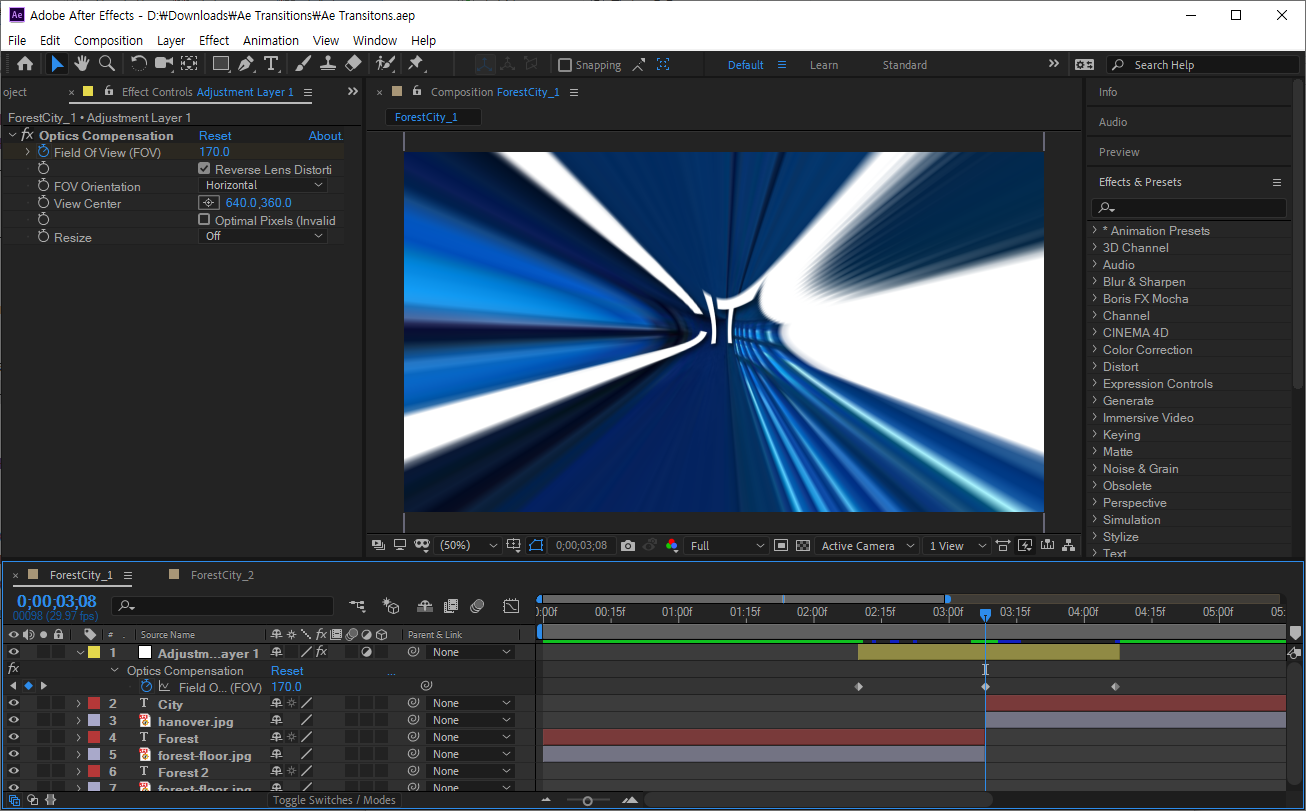The image size is (1306, 811).
Task: Open the 1 View layout dropdown
Action: [957, 546]
